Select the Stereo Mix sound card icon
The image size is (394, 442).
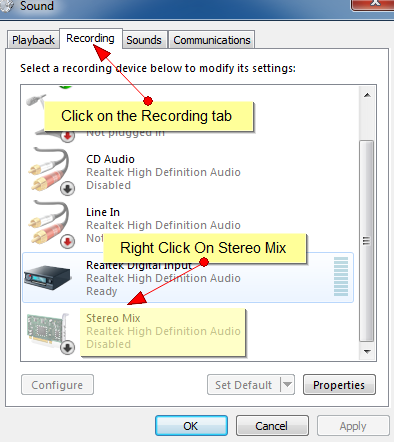[x=48, y=330]
